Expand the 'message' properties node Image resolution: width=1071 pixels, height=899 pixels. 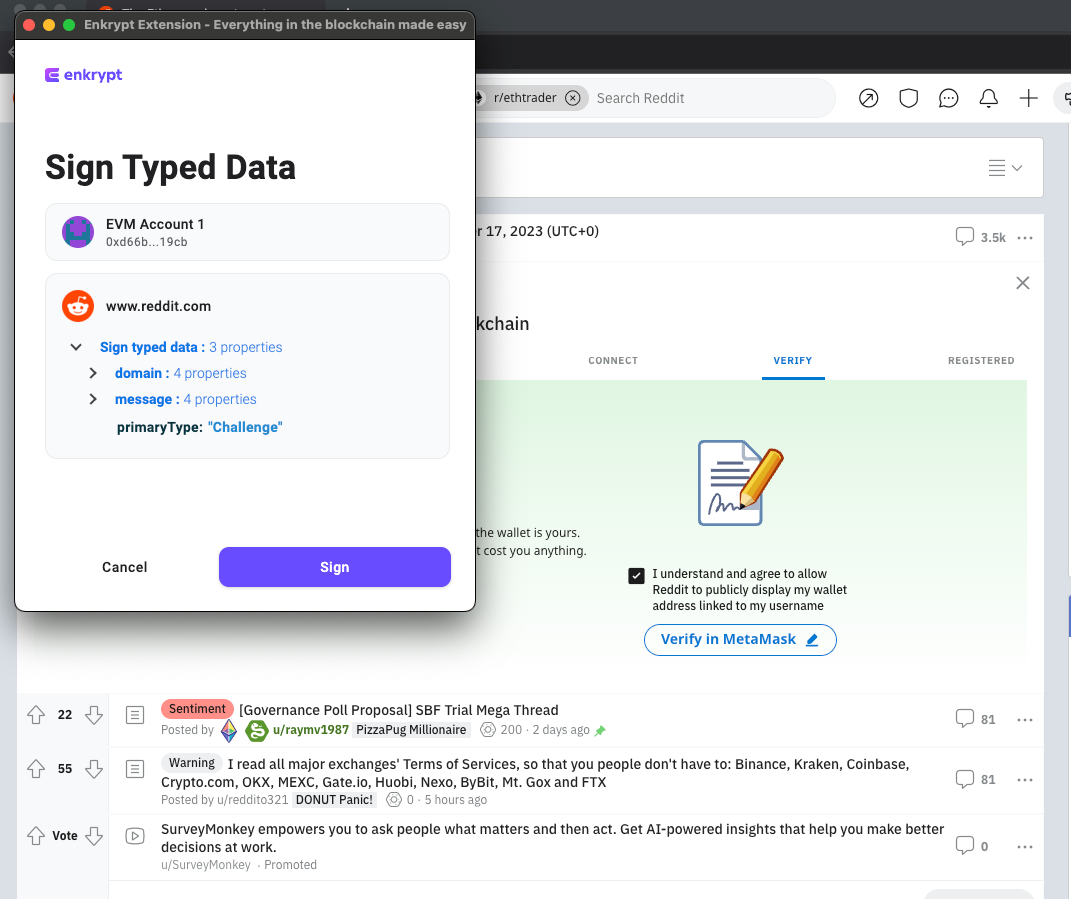(x=93, y=399)
